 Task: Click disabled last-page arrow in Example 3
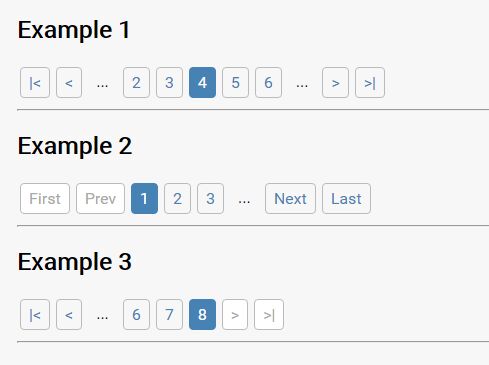point(269,315)
